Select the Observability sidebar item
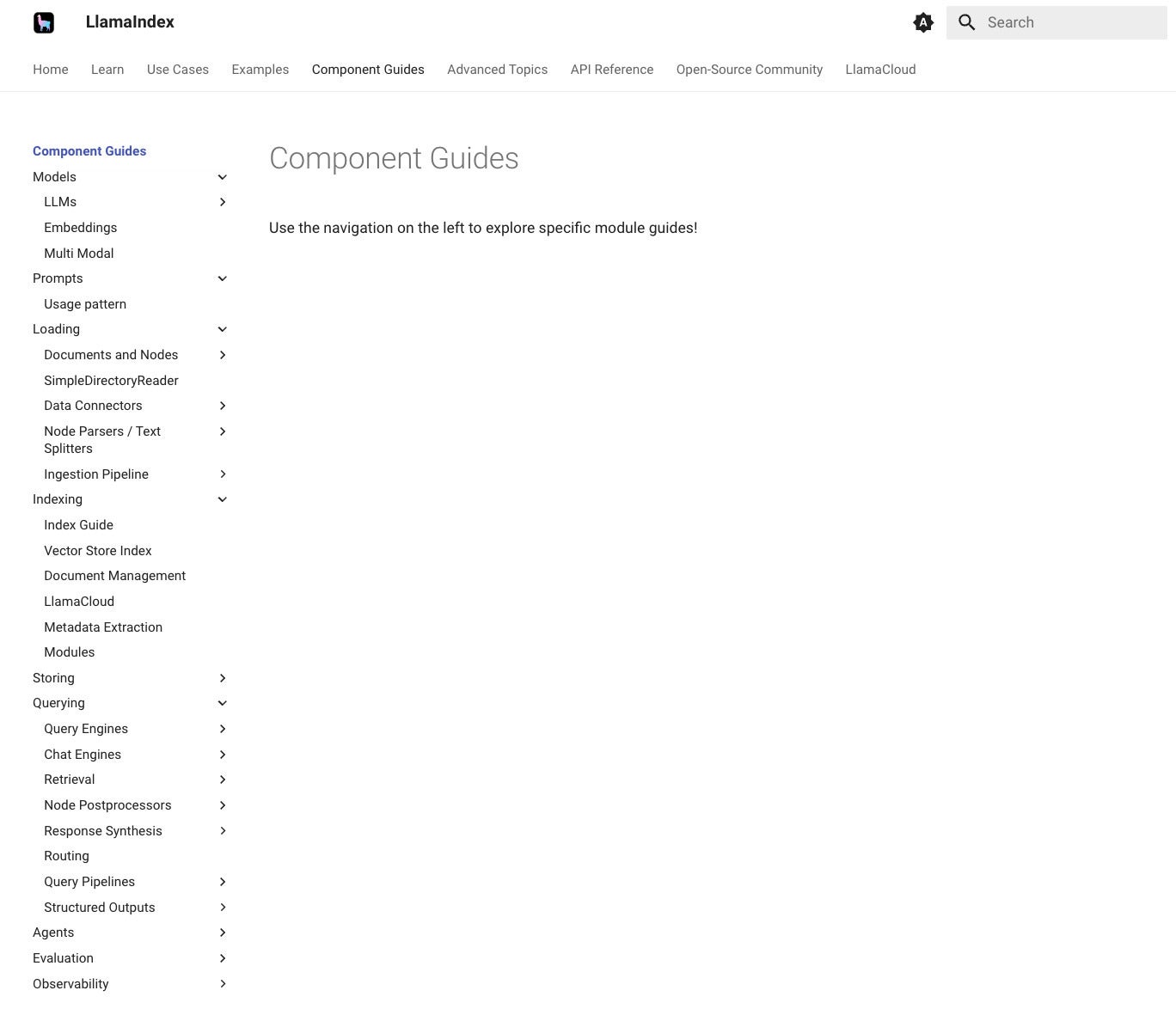 tap(70, 984)
